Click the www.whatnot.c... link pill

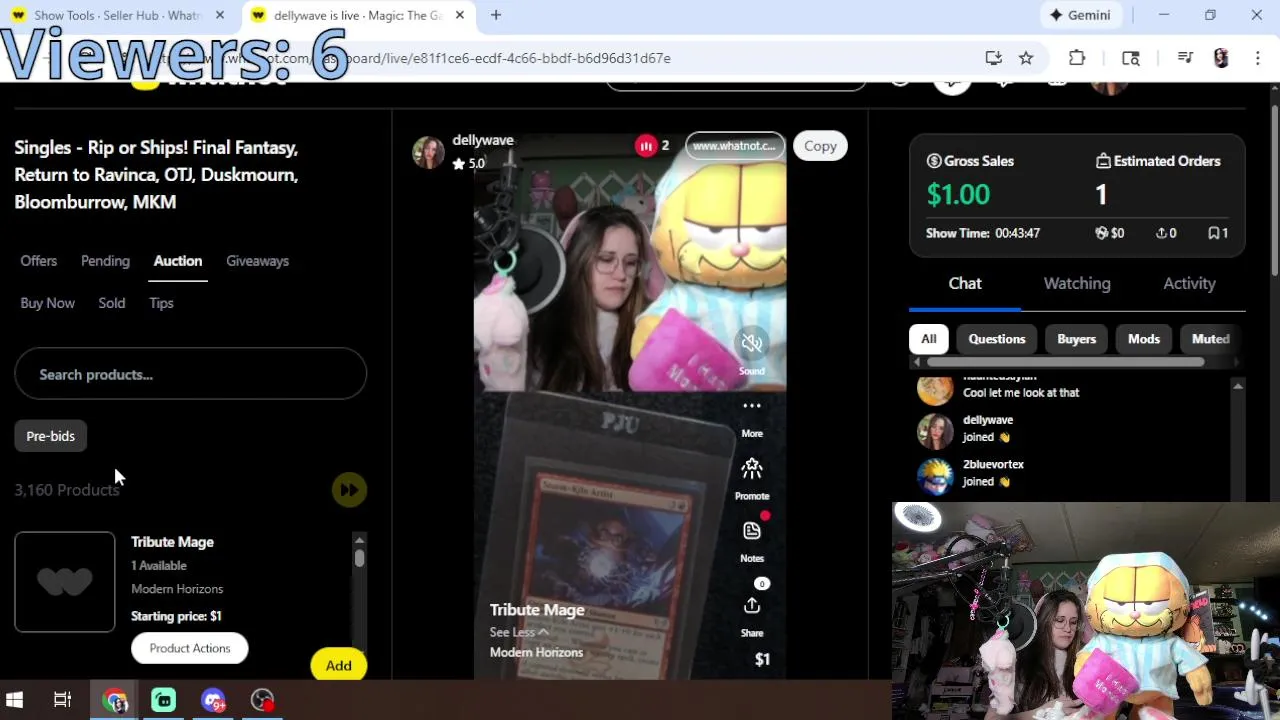click(x=735, y=146)
